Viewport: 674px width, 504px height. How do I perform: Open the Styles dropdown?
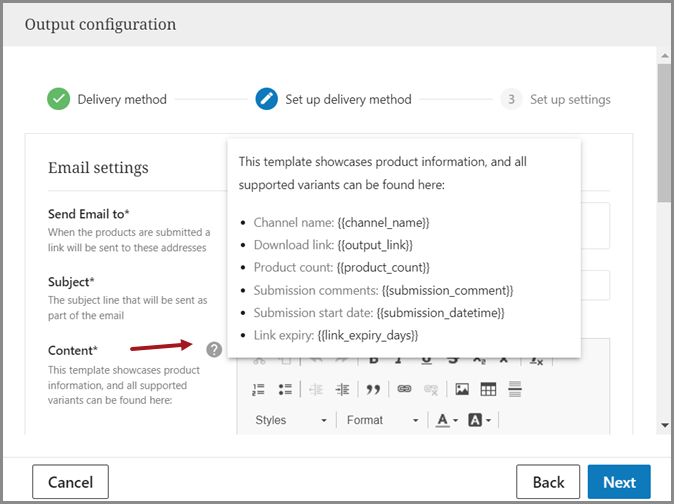point(290,420)
